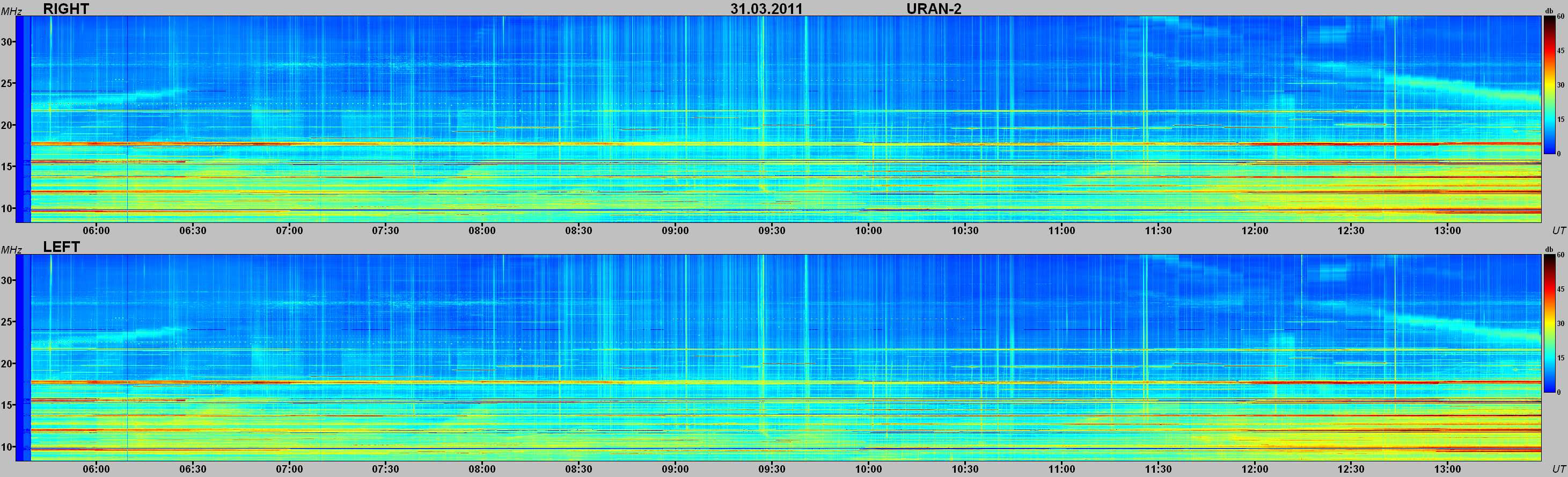Image resolution: width=1568 pixels, height=477 pixels.
Task: Select 07:00 time tick under LEFT panel
Action: pyautogui.click(x=289, y=468)
